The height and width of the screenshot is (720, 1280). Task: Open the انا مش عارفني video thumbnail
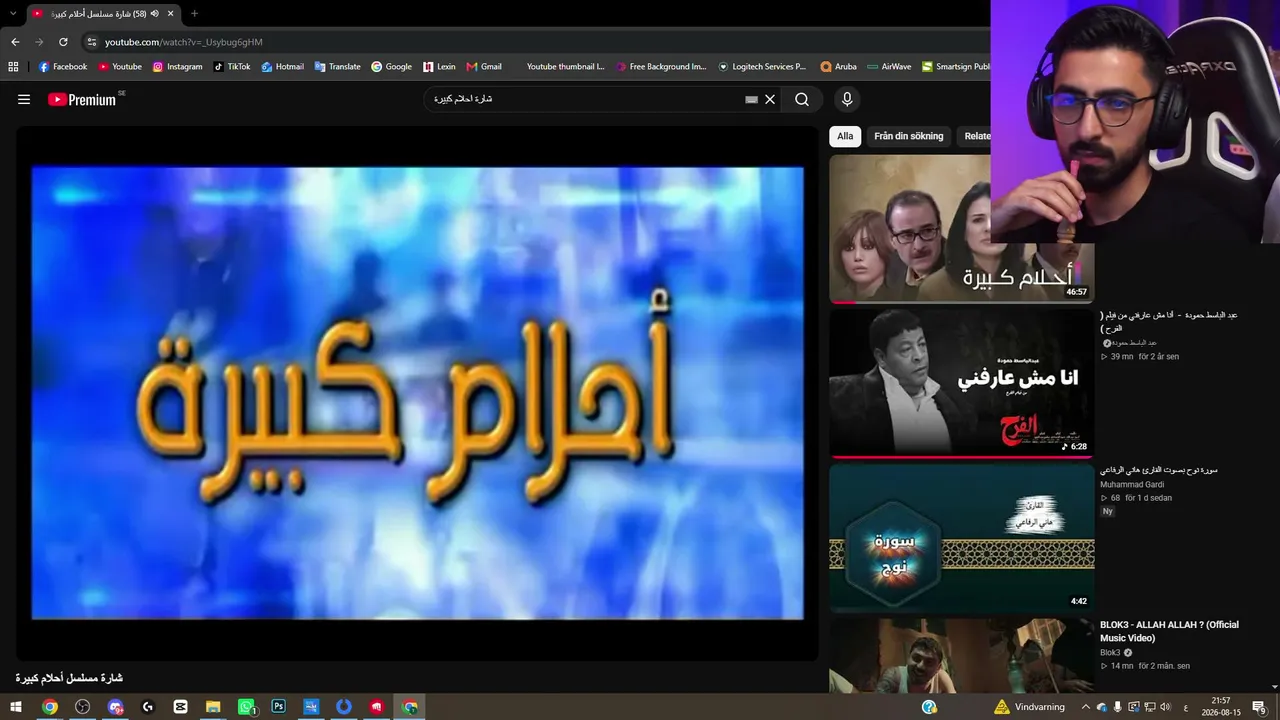coord(961,382)
